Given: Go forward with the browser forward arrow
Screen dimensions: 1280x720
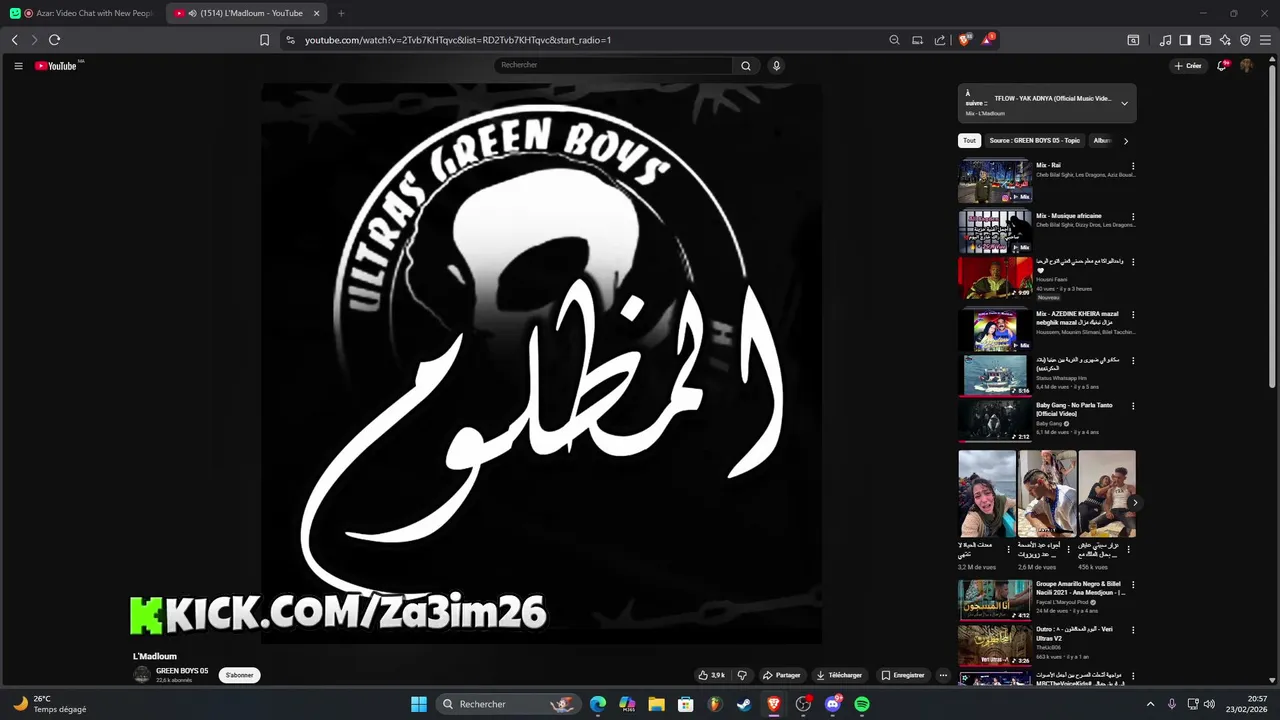Looking at the screenshot, I should click(34, 40).
